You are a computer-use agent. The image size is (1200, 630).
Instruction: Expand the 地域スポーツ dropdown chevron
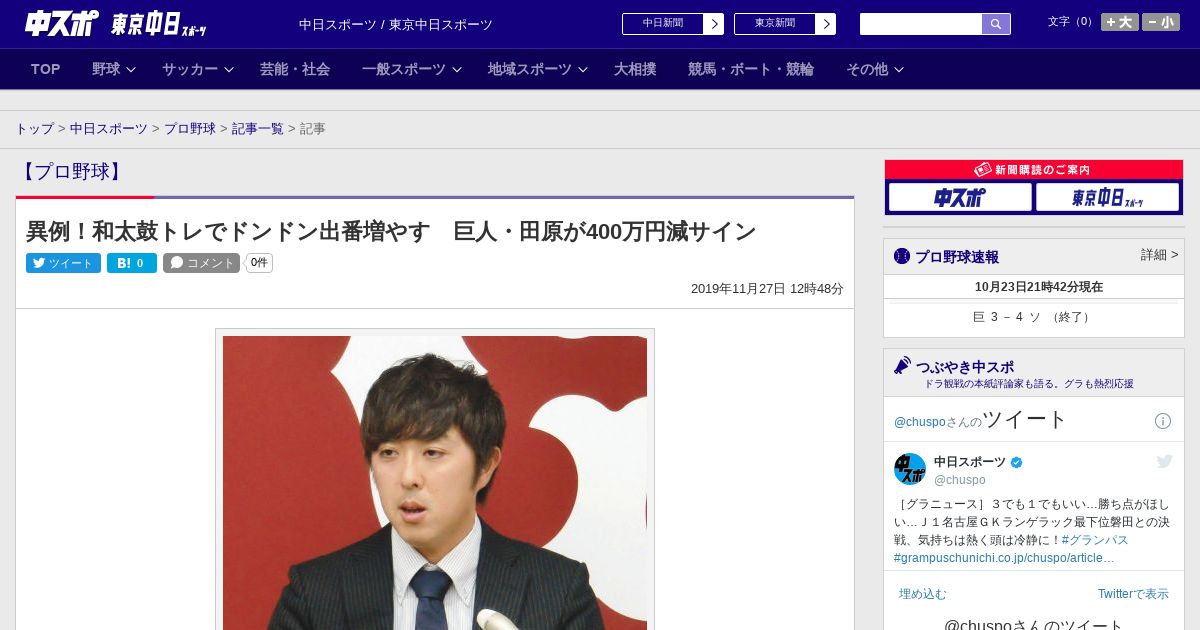[583, 69]
